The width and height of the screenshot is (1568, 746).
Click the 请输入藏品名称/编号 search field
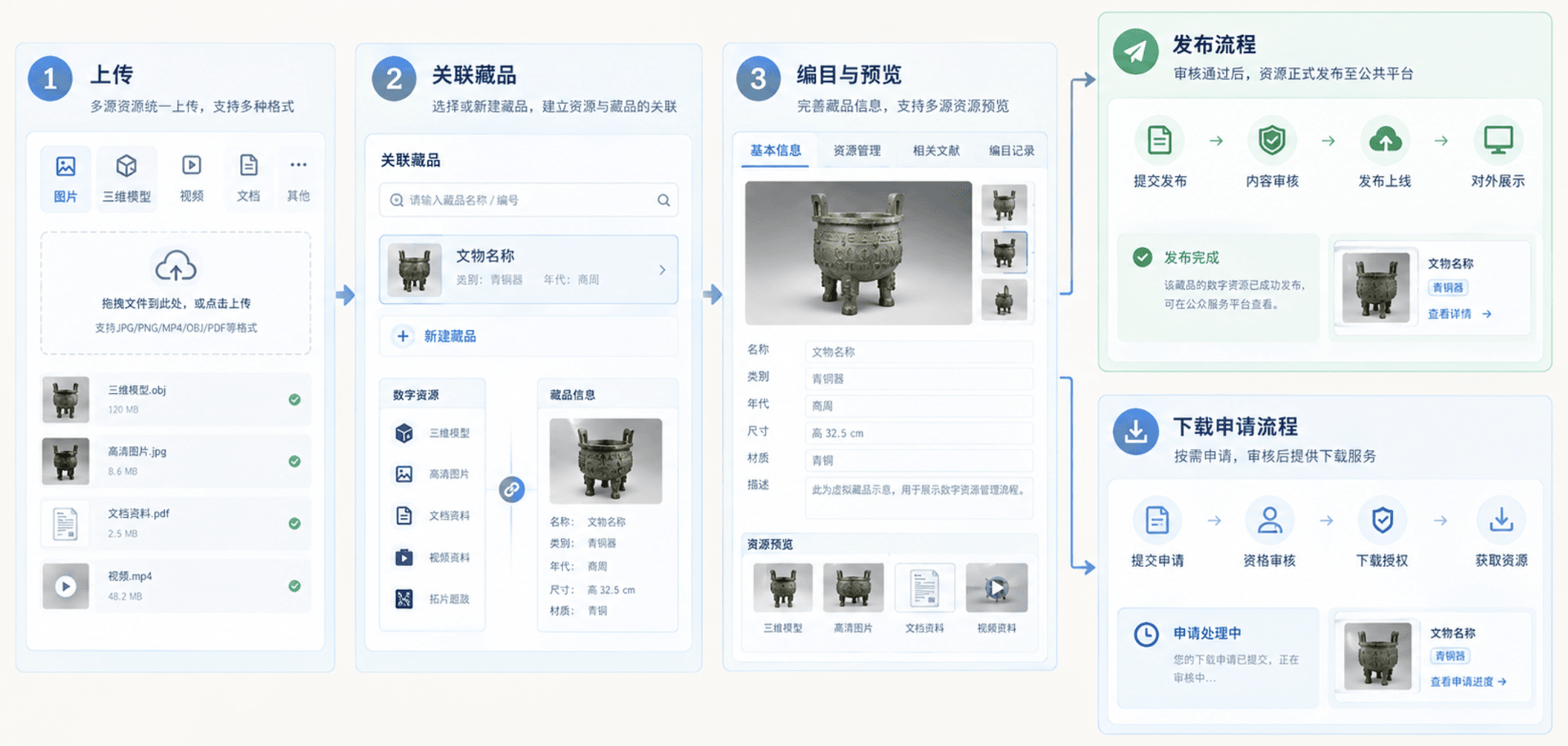tap(528, 200)
